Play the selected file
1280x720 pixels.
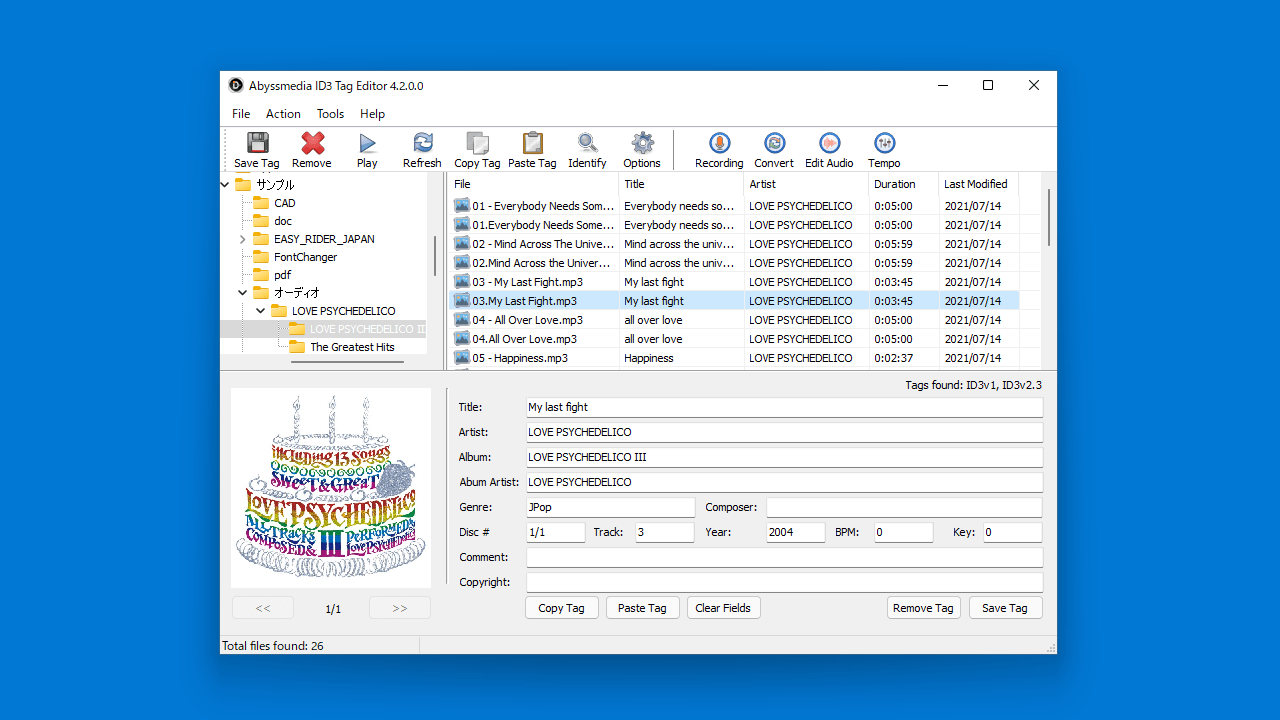[367, 143]
